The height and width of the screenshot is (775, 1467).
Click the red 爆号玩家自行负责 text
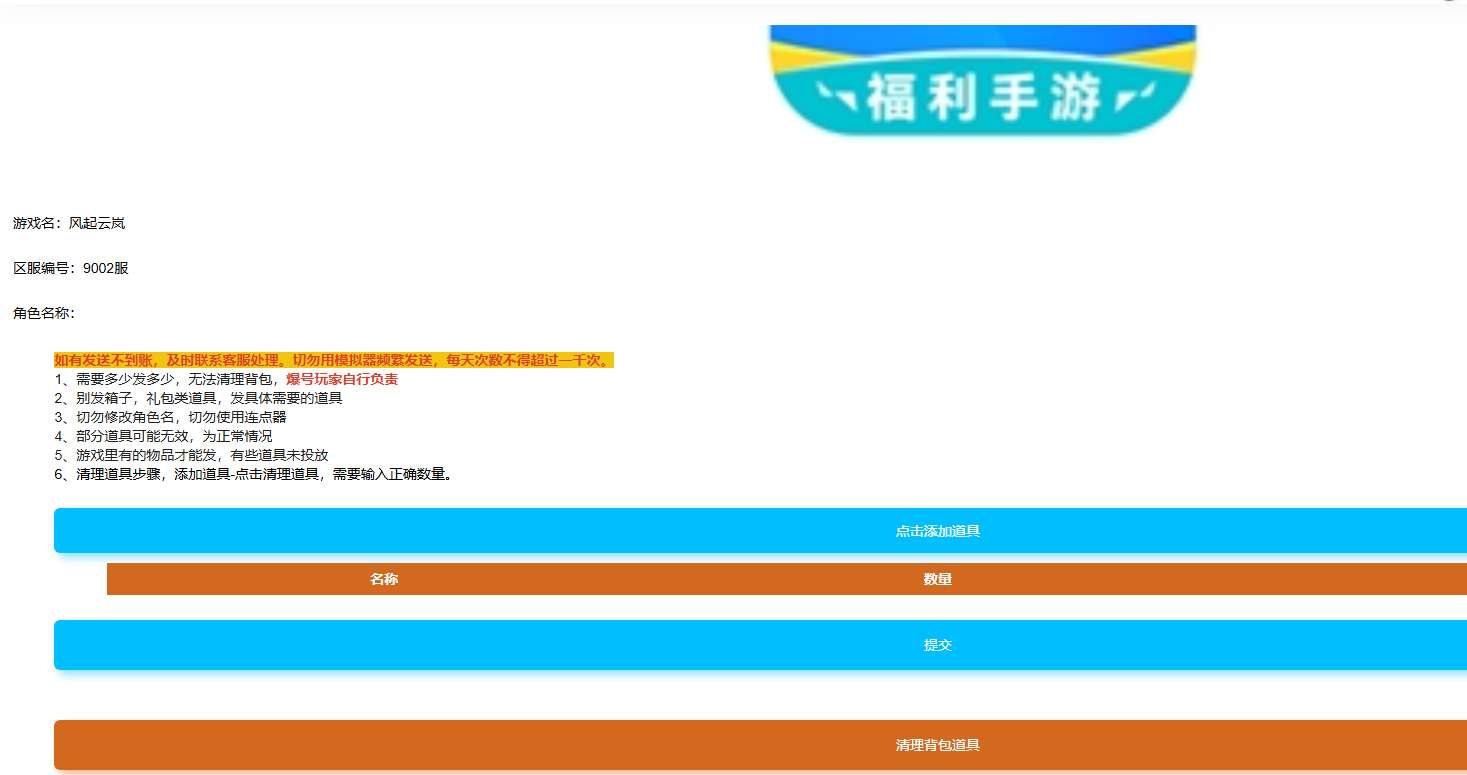[x=342, y=379]
